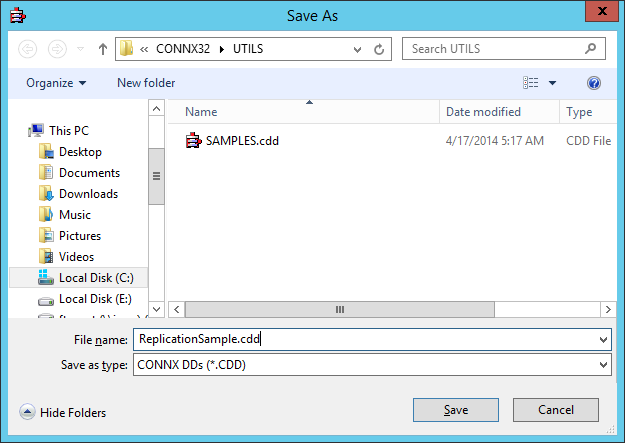Click the Documents folder icon

tap(46, 173)
